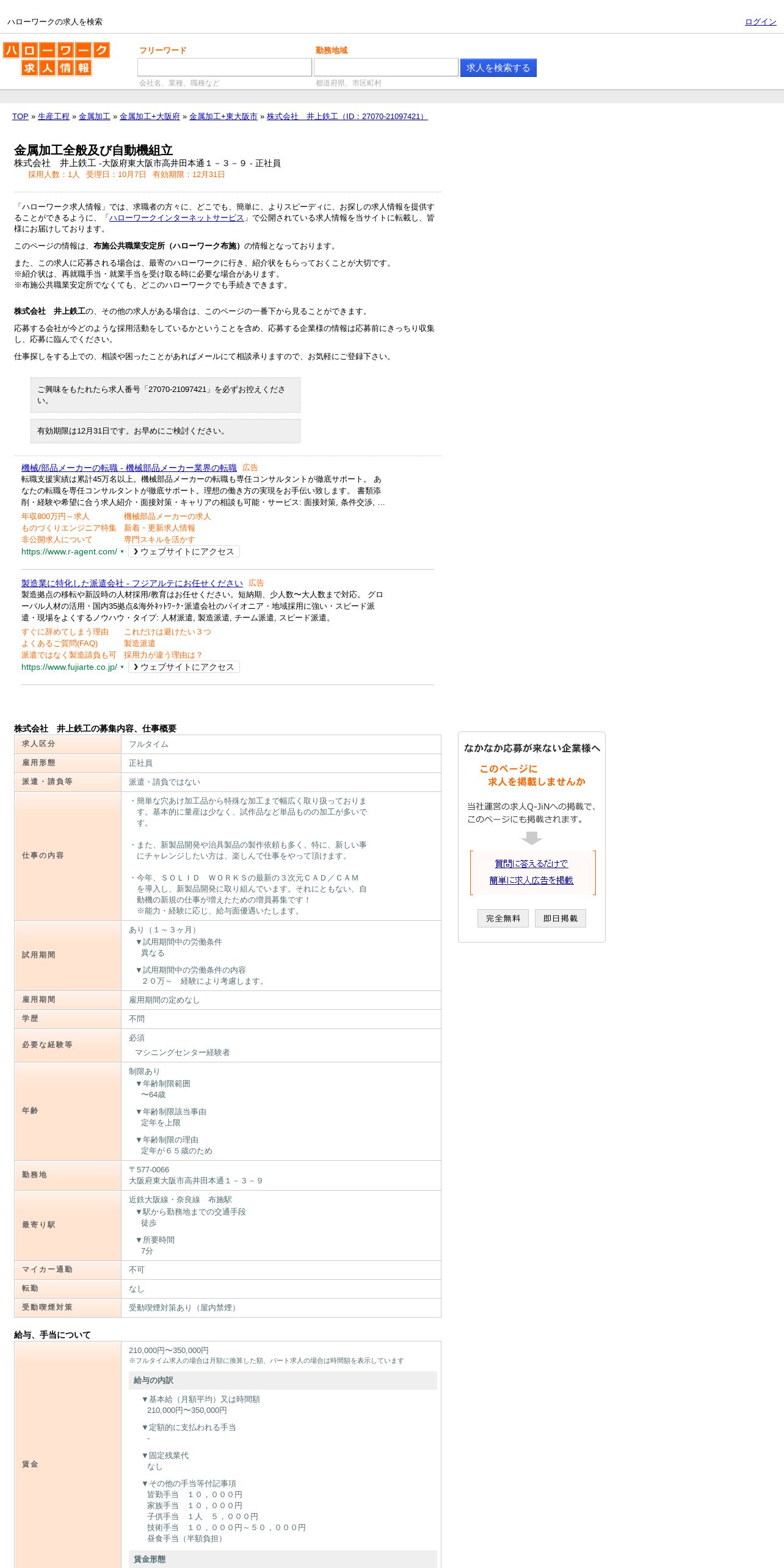Click the マシニングセンター経験者 text

click(183, 1053)
